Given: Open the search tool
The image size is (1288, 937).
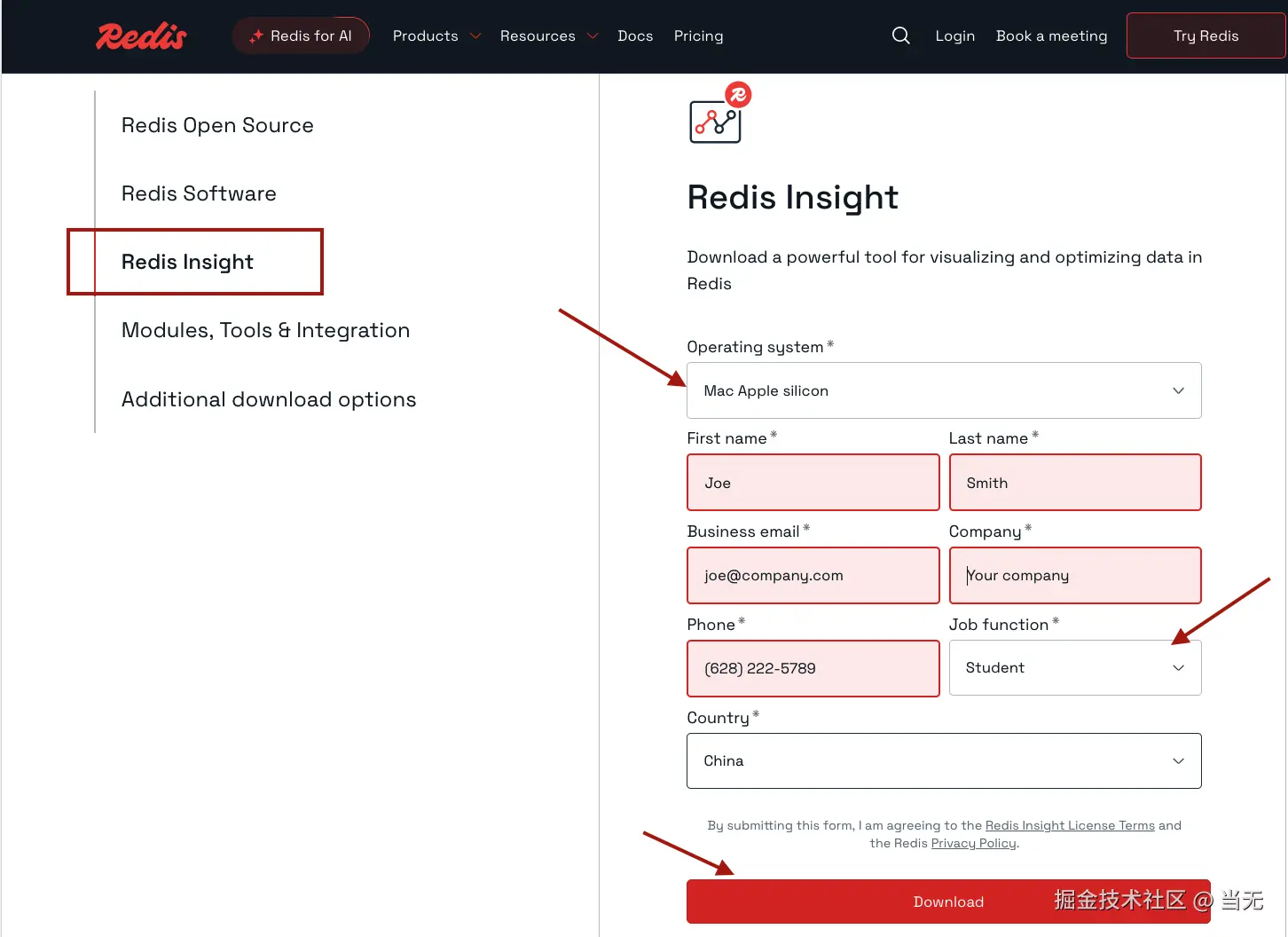Looking at the screenshot, I should (x=901, y=35).
